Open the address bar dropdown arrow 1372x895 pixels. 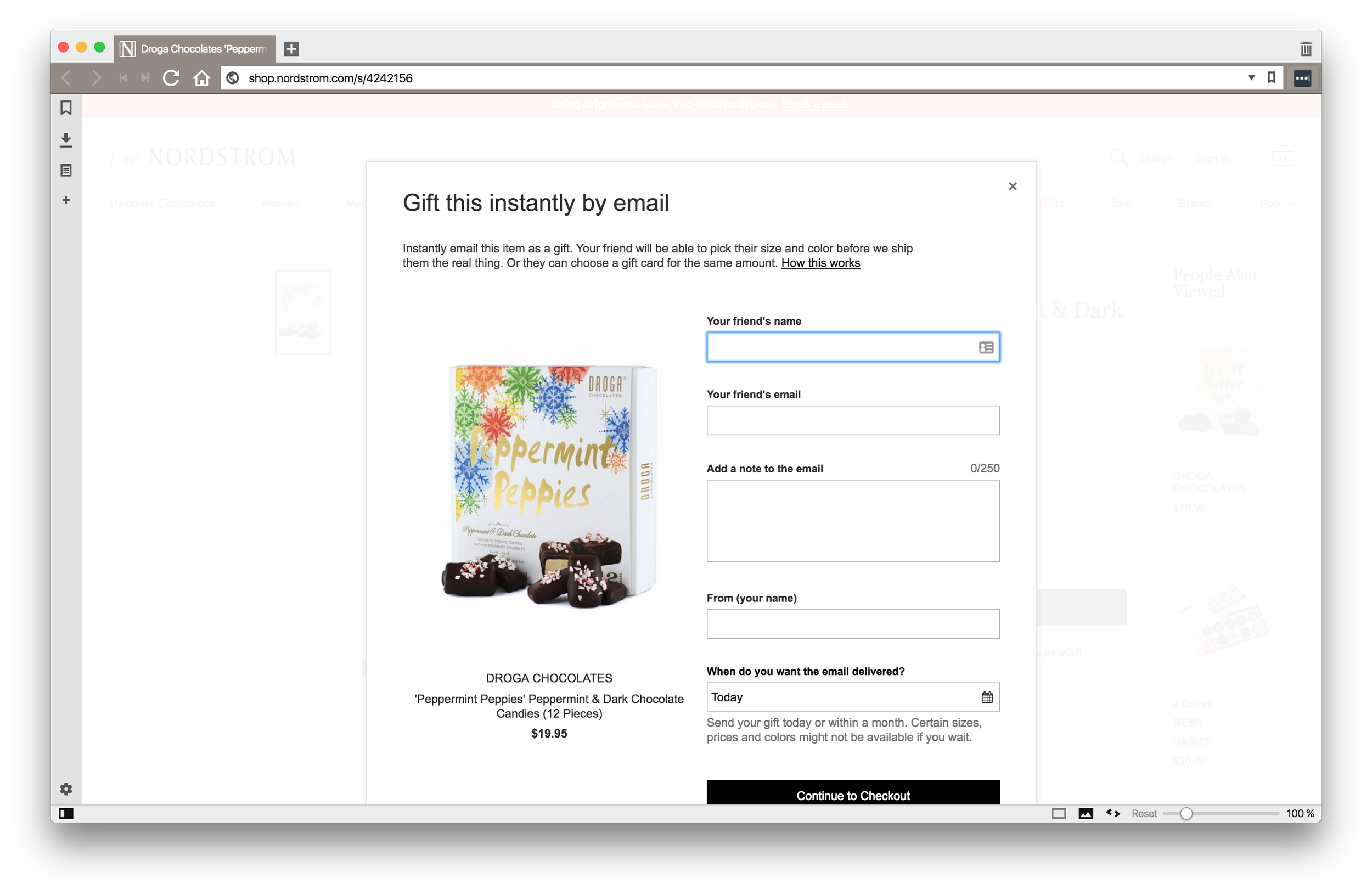coord(1250,78)
